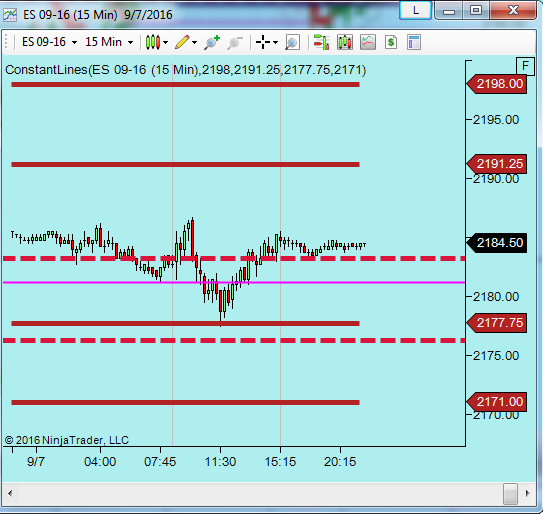
Task: Click the NinjaTrader chart icon in title bar
Action: pos(10,15)
